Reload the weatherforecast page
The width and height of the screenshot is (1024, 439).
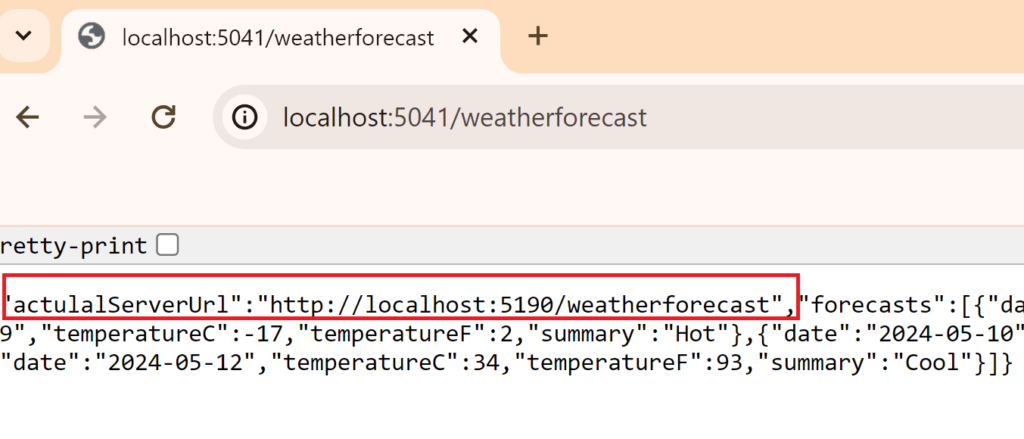(163, 118)
